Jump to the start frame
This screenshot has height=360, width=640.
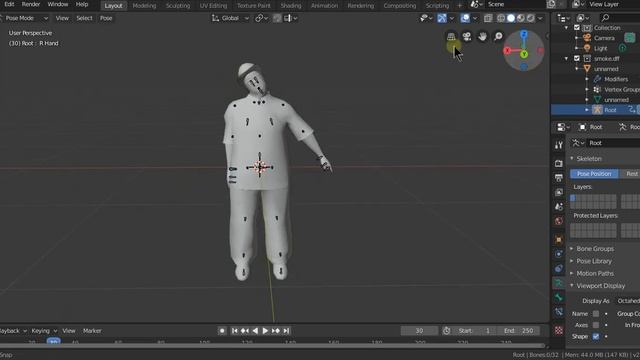click(x=234, y=331)
